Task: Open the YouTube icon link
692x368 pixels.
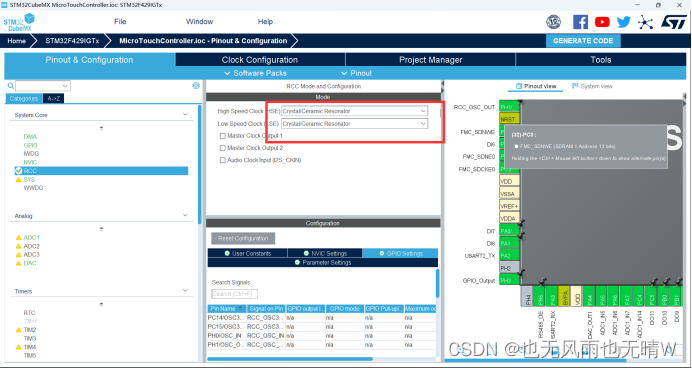Action: click(x=602, y=22)
